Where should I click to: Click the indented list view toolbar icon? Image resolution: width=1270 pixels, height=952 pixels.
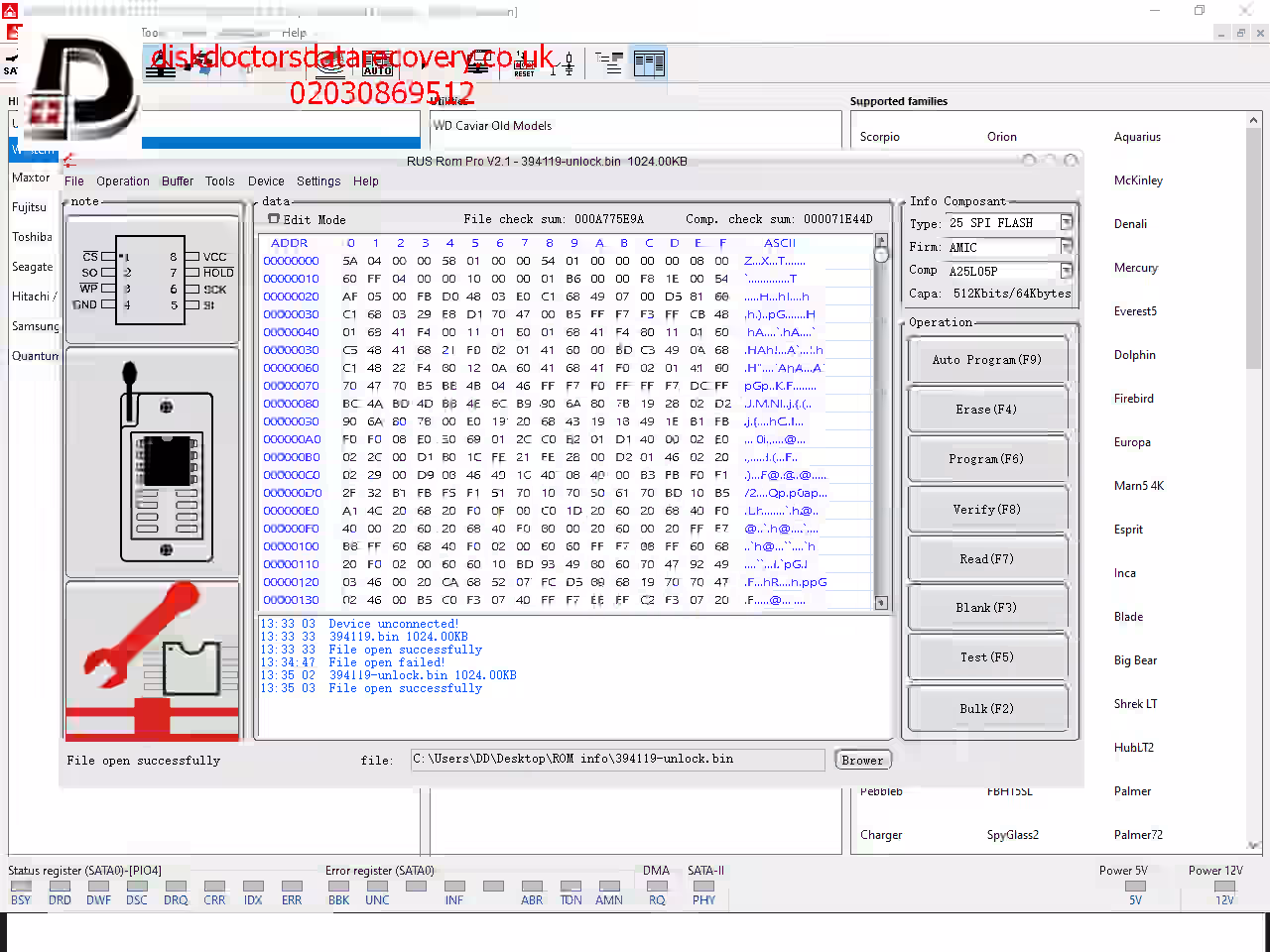coord(609,63)
